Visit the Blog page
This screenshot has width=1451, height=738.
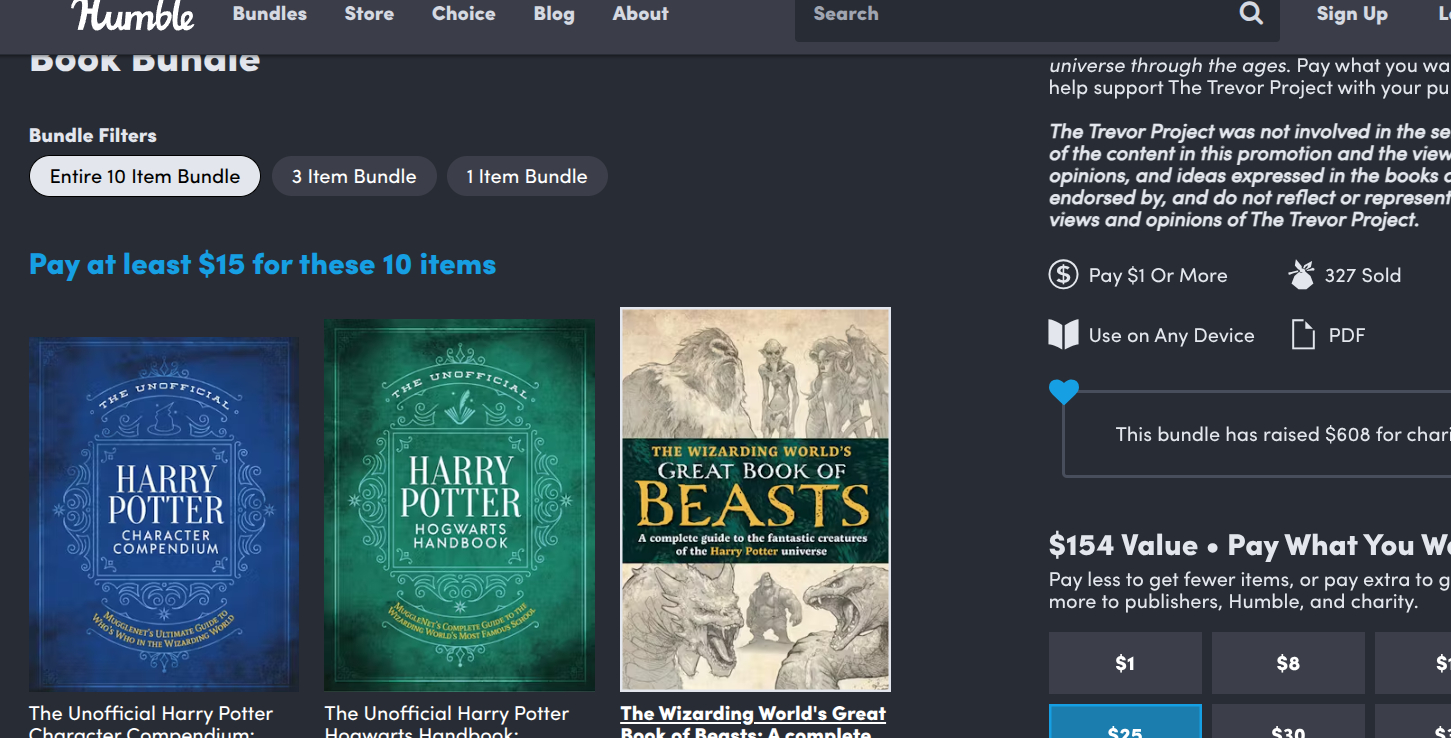554,14
